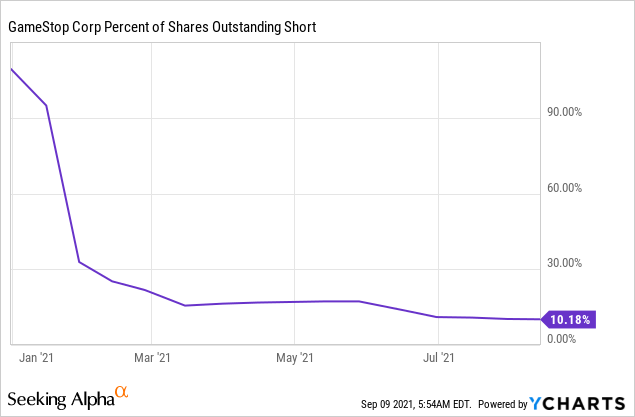This screenshot has width=635, height=417.
Task: Click the 'Powered by' text
Action: pyautogui.click(x=504, y=404)
